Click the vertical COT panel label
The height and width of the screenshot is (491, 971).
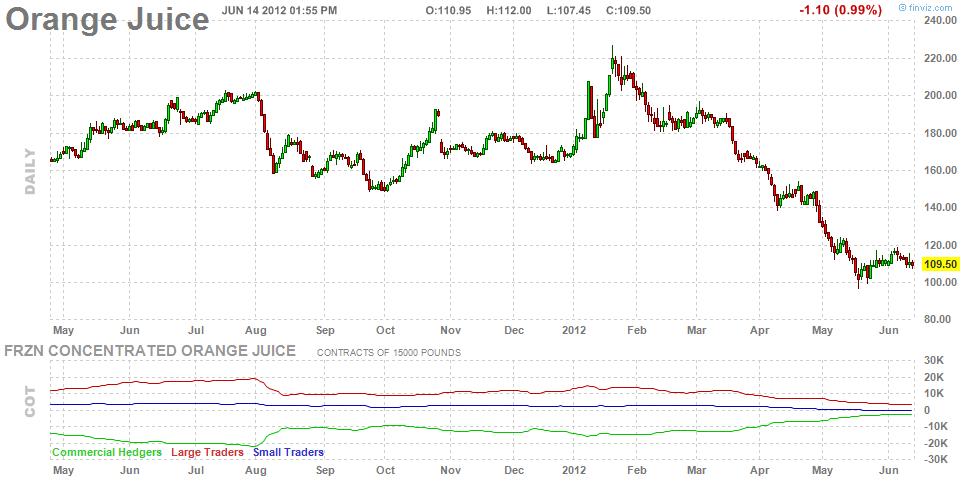pos(30,402)
